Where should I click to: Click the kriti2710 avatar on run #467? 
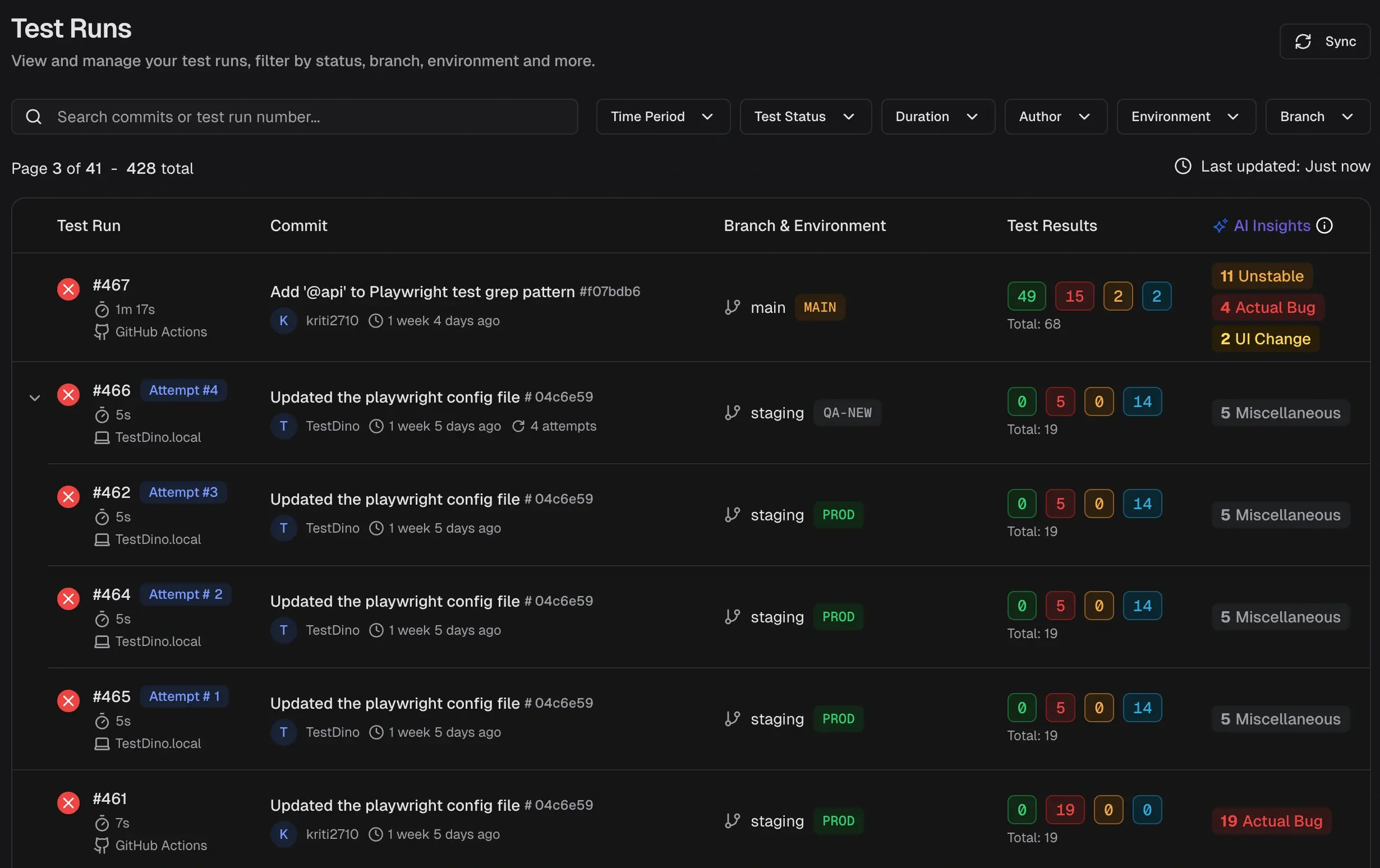(283, 320)
